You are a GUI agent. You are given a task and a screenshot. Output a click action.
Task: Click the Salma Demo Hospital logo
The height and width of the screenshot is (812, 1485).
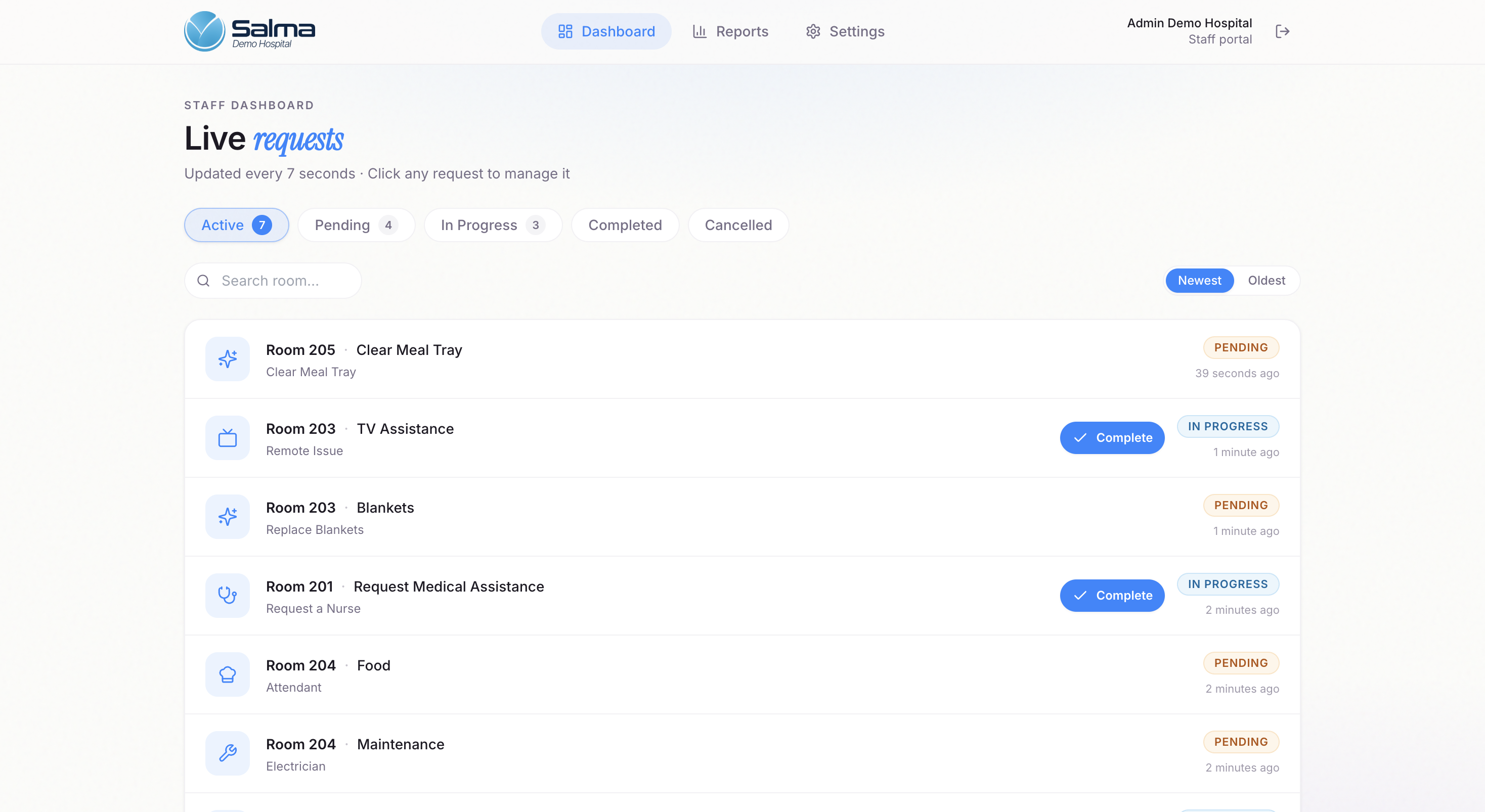coord(250,31)
